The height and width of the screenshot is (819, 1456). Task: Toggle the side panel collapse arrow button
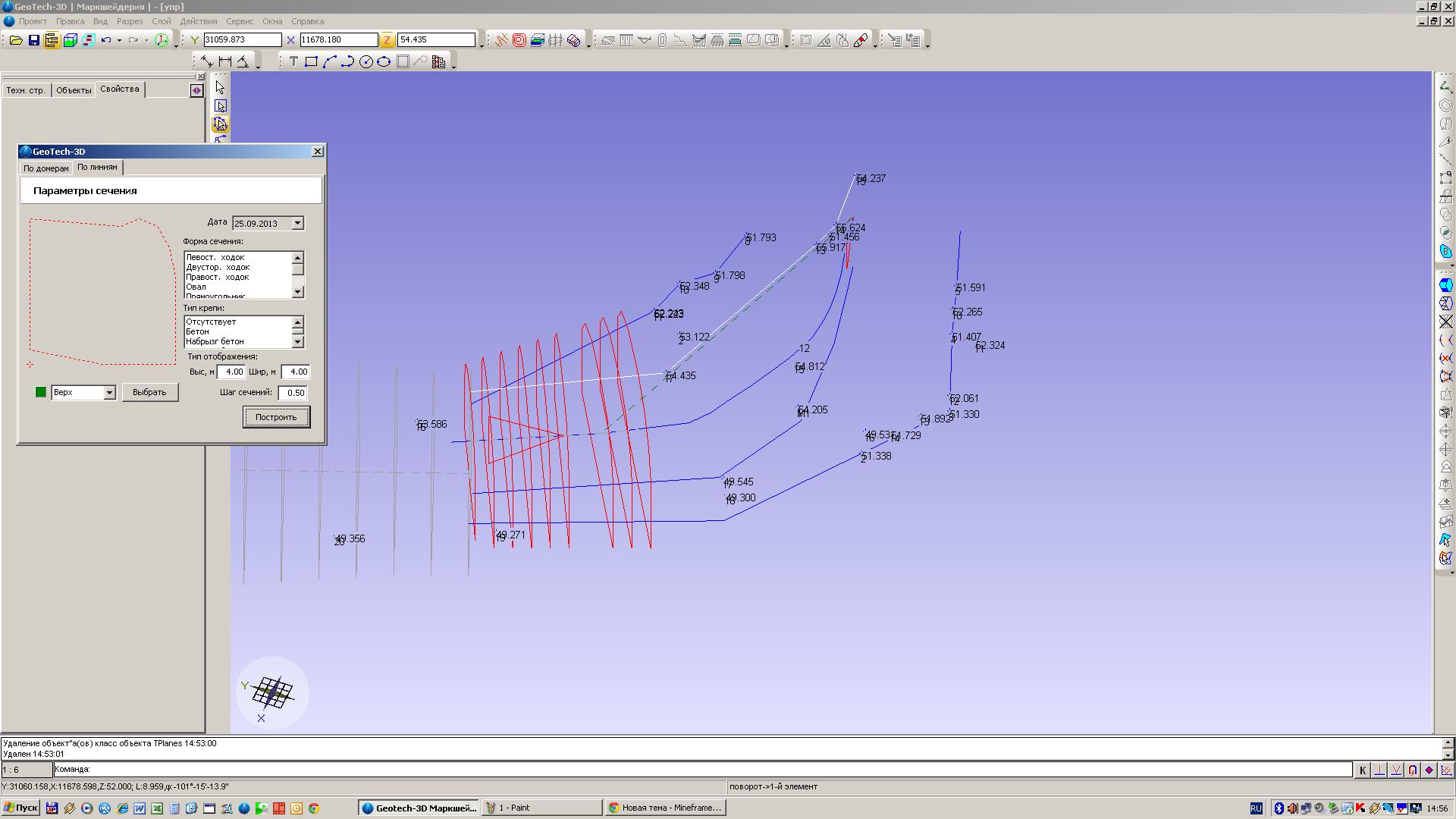click(x=196, y=90)
